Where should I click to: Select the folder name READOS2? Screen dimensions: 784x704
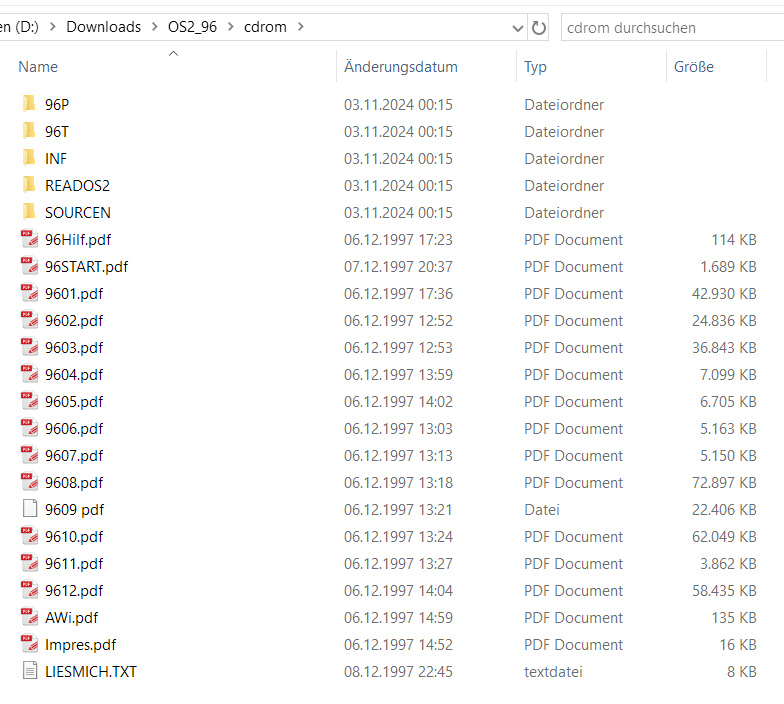coord(78,186)
